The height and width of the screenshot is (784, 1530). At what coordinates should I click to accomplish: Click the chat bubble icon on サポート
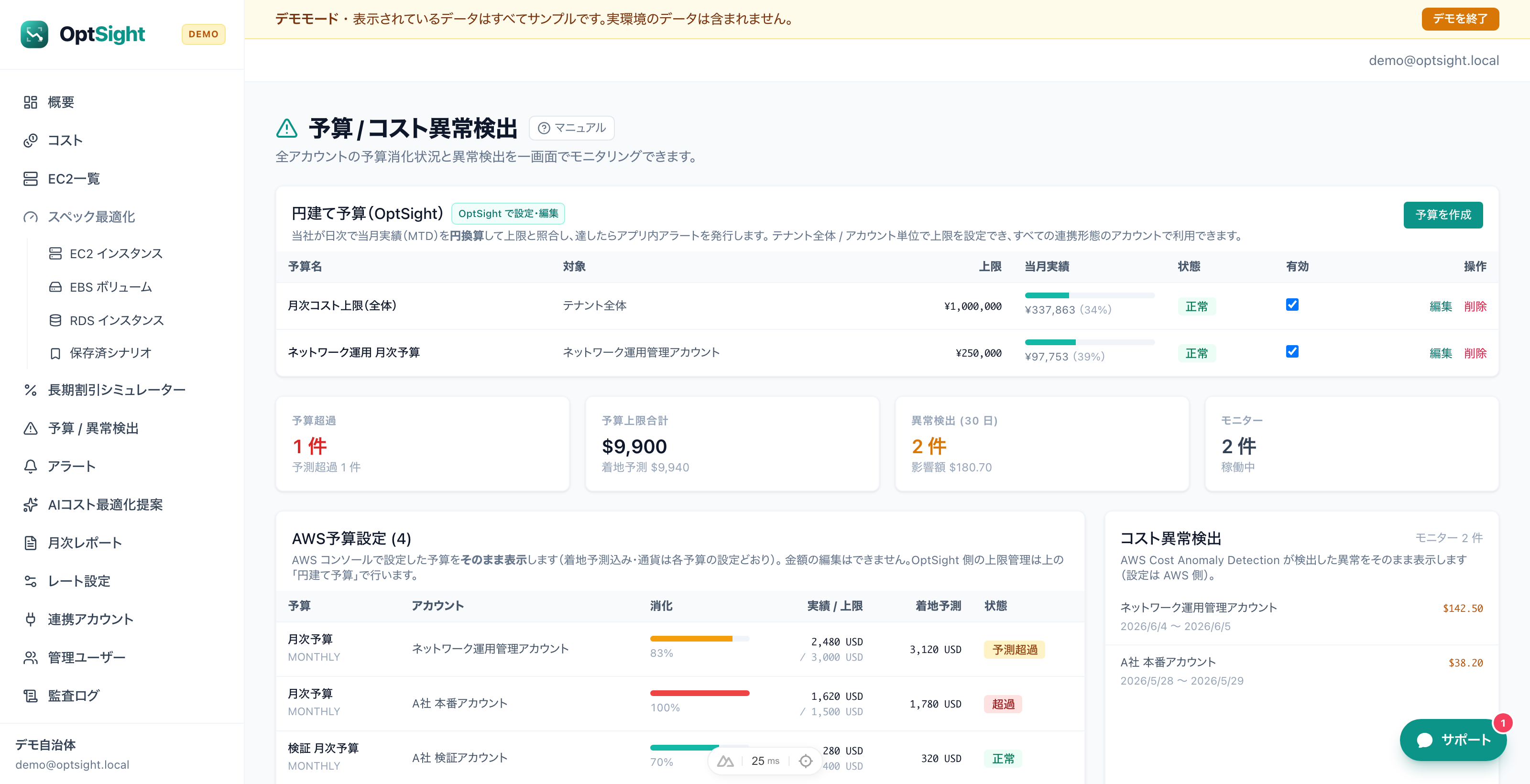[1424, 740]
